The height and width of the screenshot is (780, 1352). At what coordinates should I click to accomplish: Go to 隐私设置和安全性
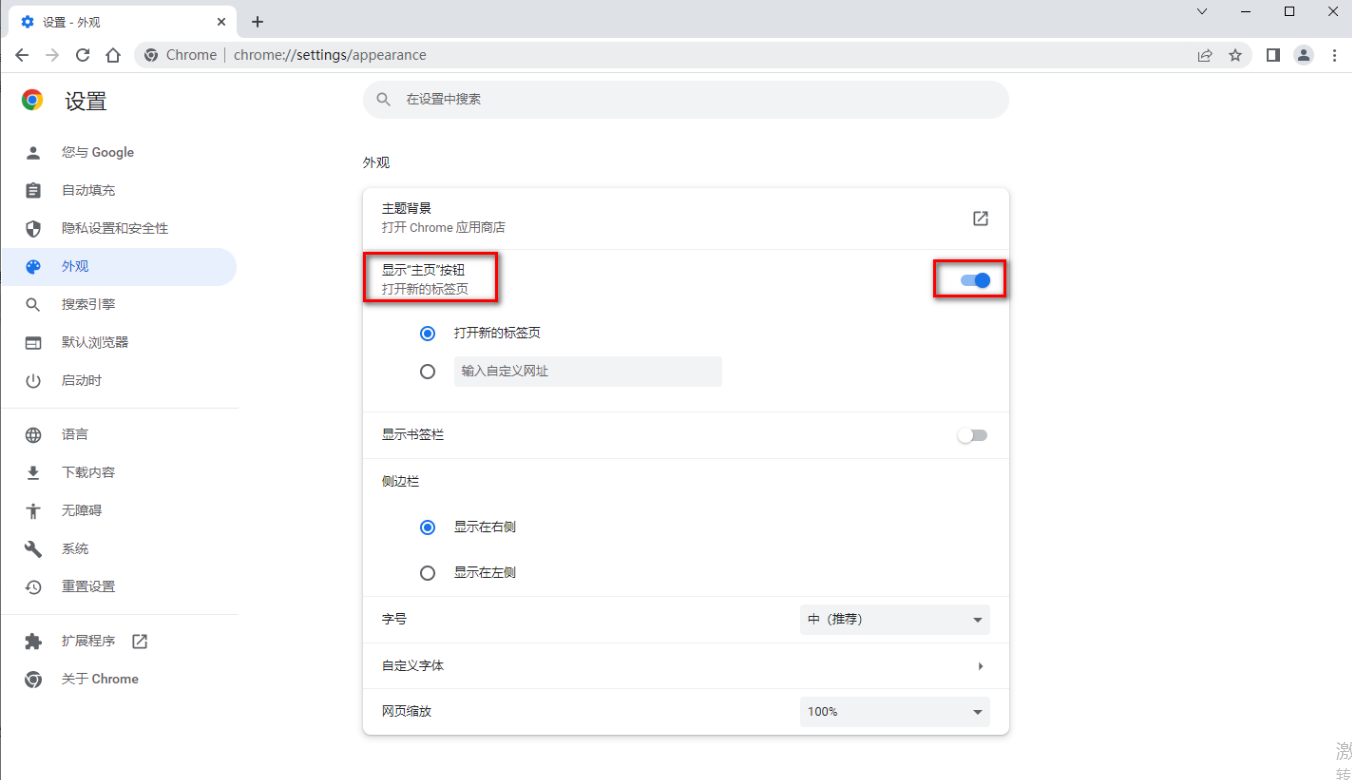(115, 228)
